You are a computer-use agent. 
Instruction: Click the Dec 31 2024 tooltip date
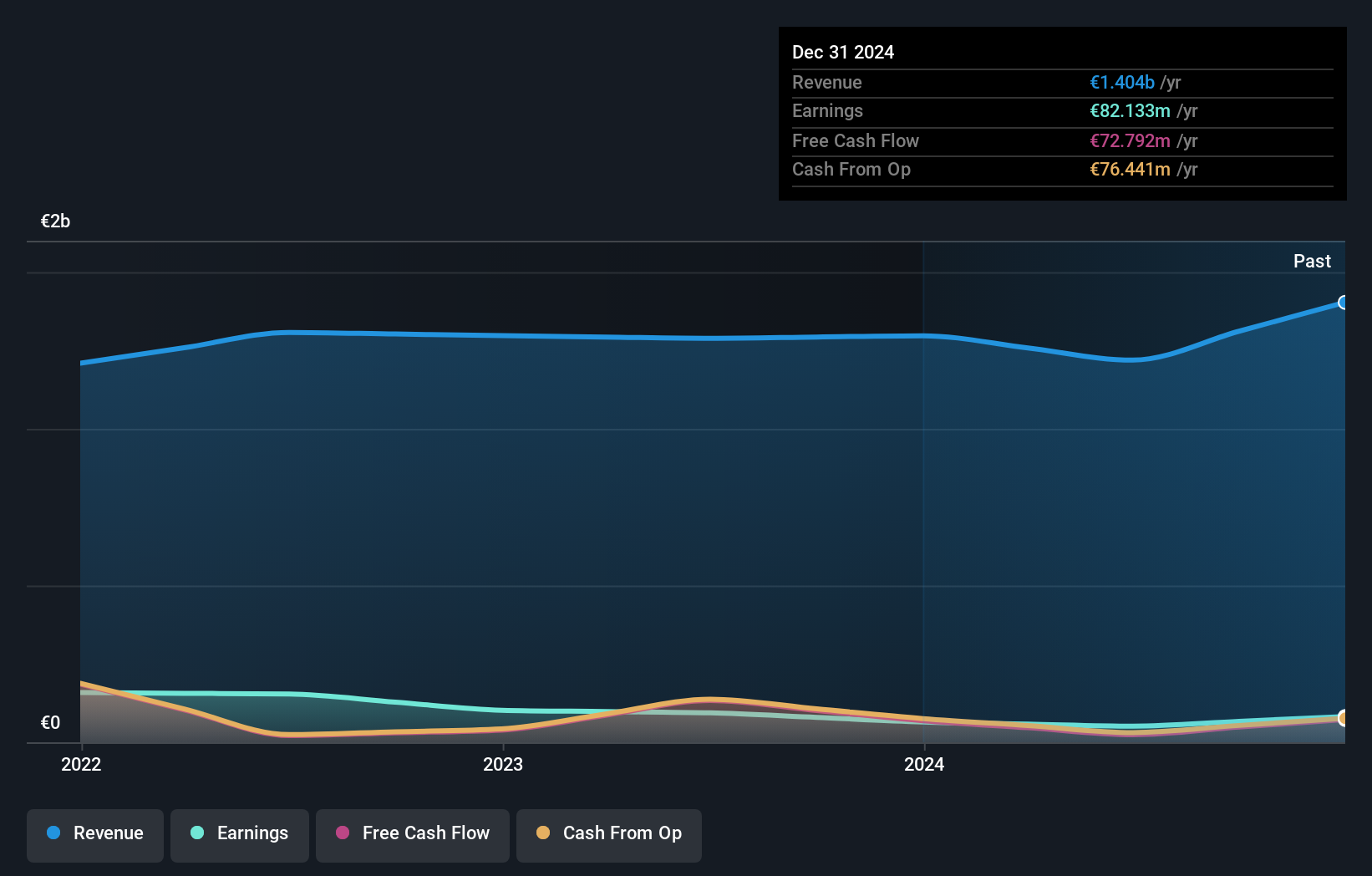(843, 52)
